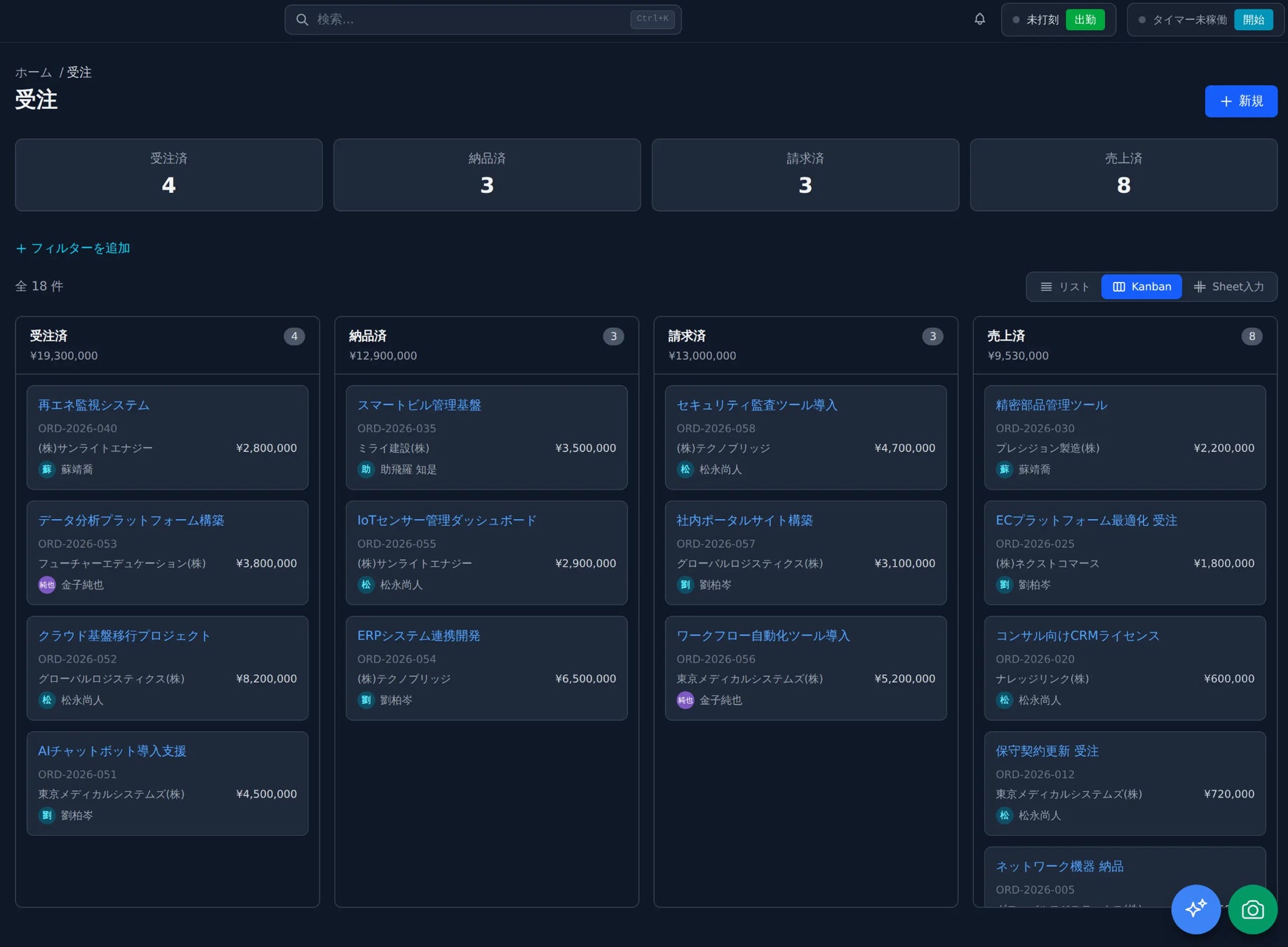Click the 受注済 summary card showing 4
Image resolution: width=1288 pixels, height=947 pixels.
coord(169,175)
